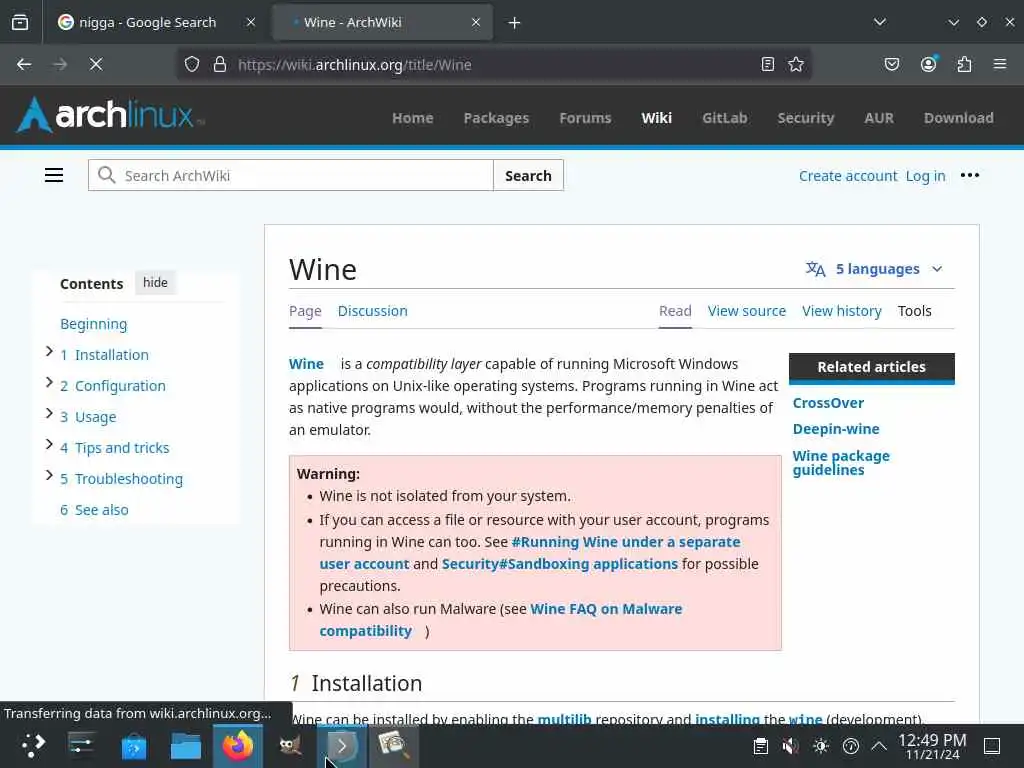This screenshot has height=768, width=1024.
Task: Open Wine package guidelines link
Action: (841, 463)
